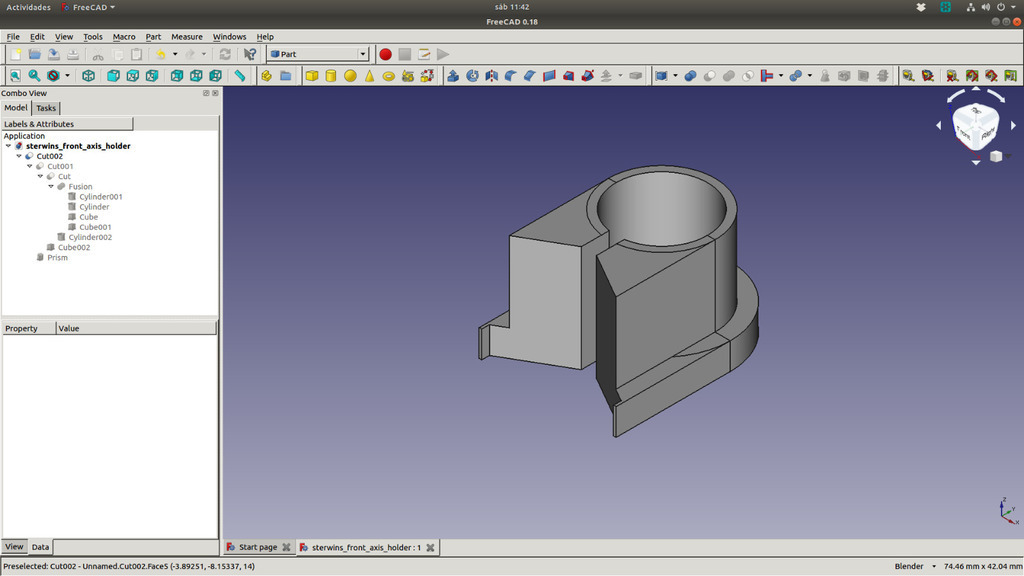Toggle 3D measurements display
This screenshot has height=576, width=1024.
[991, 76]
